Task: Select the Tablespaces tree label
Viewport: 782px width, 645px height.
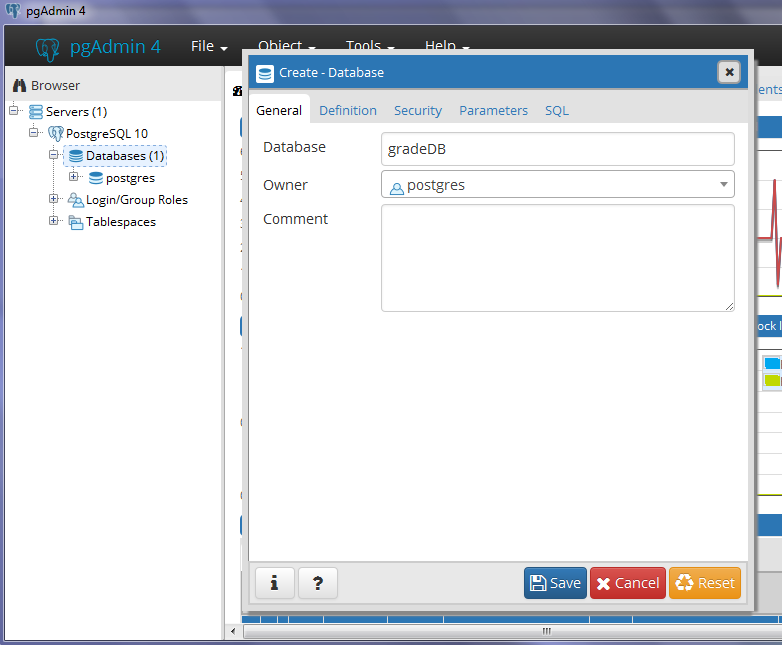Action: [121, 222]
